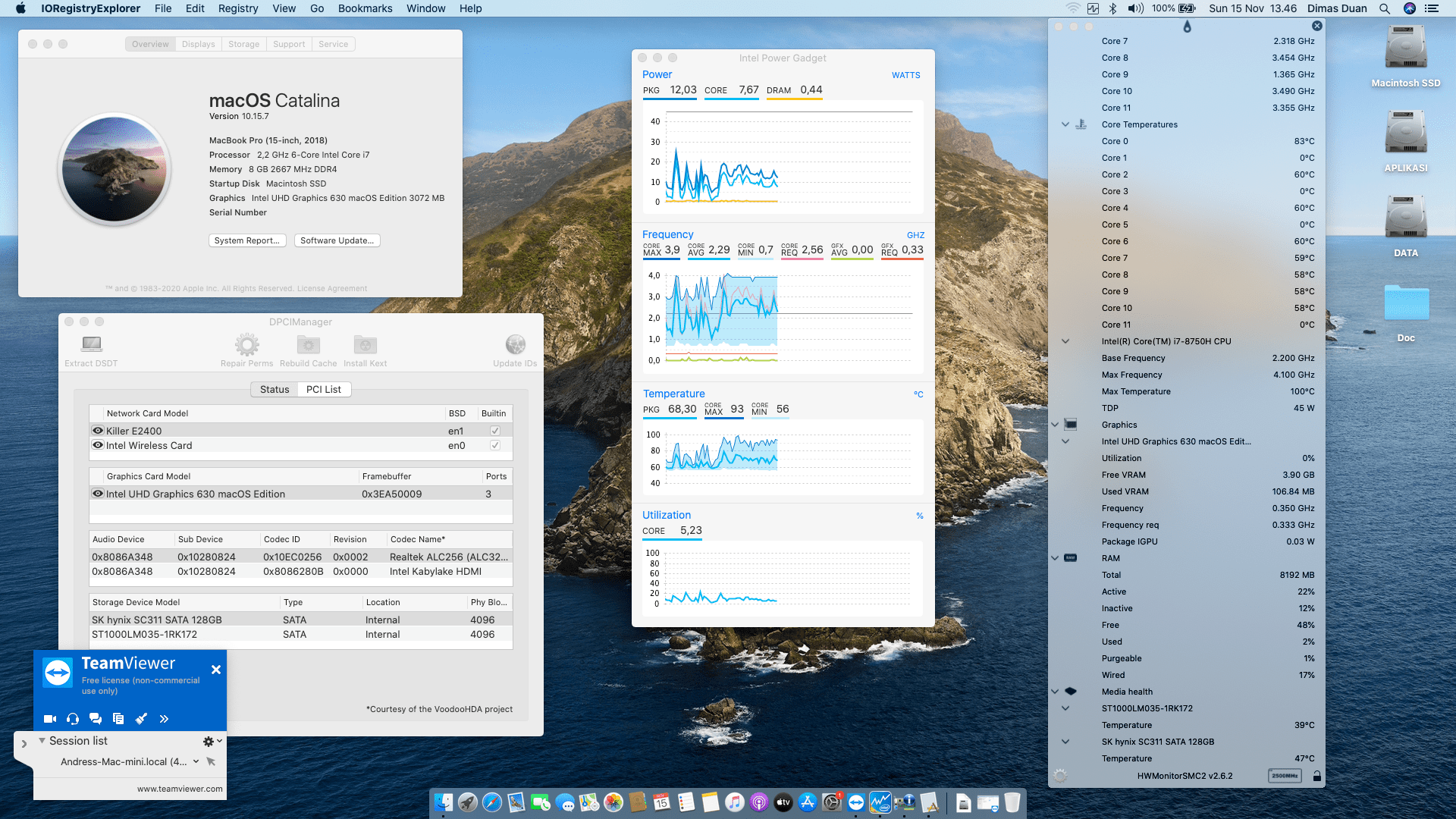
Task: Open TeamViewer voice chat headset icon
Action: 73,718
